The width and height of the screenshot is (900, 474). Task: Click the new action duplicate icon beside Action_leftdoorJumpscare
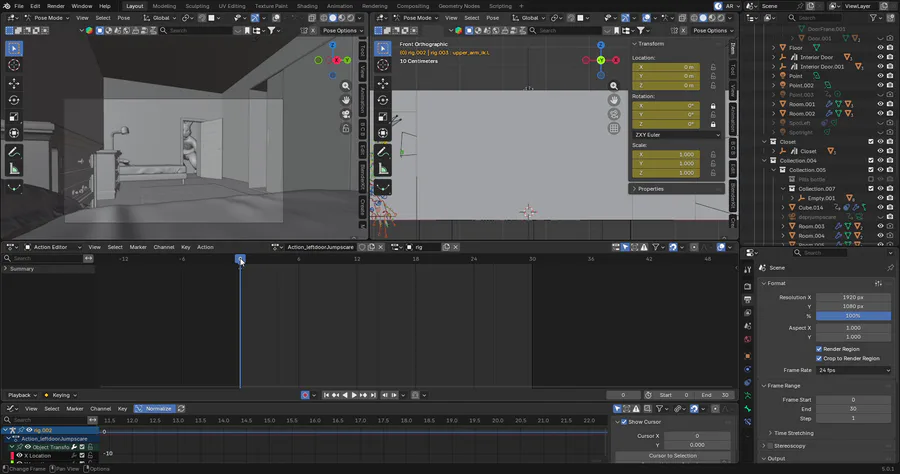click(x=371, y=247)
